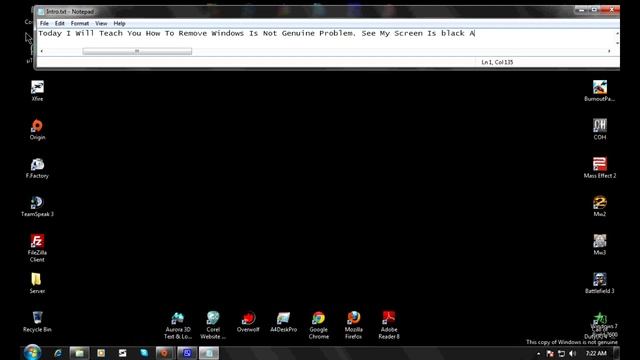Close the Notepad window
This screenshot has width=640, height=360.
611,9
